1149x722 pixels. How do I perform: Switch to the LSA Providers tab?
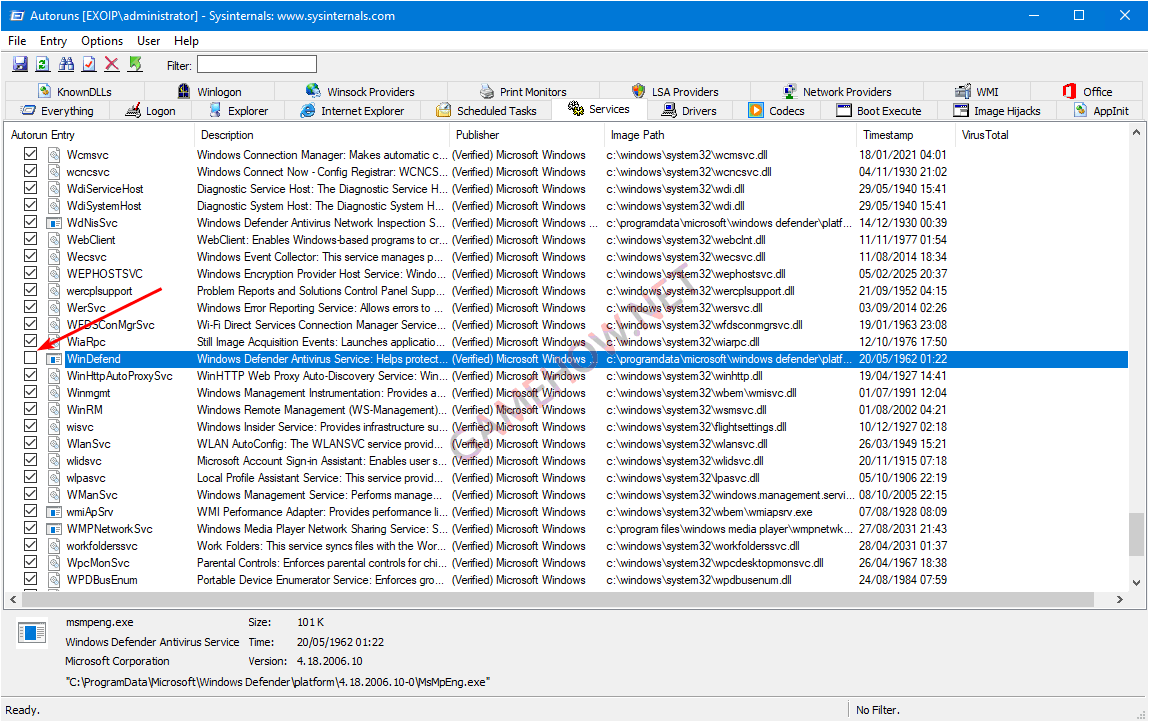(675, 92)
